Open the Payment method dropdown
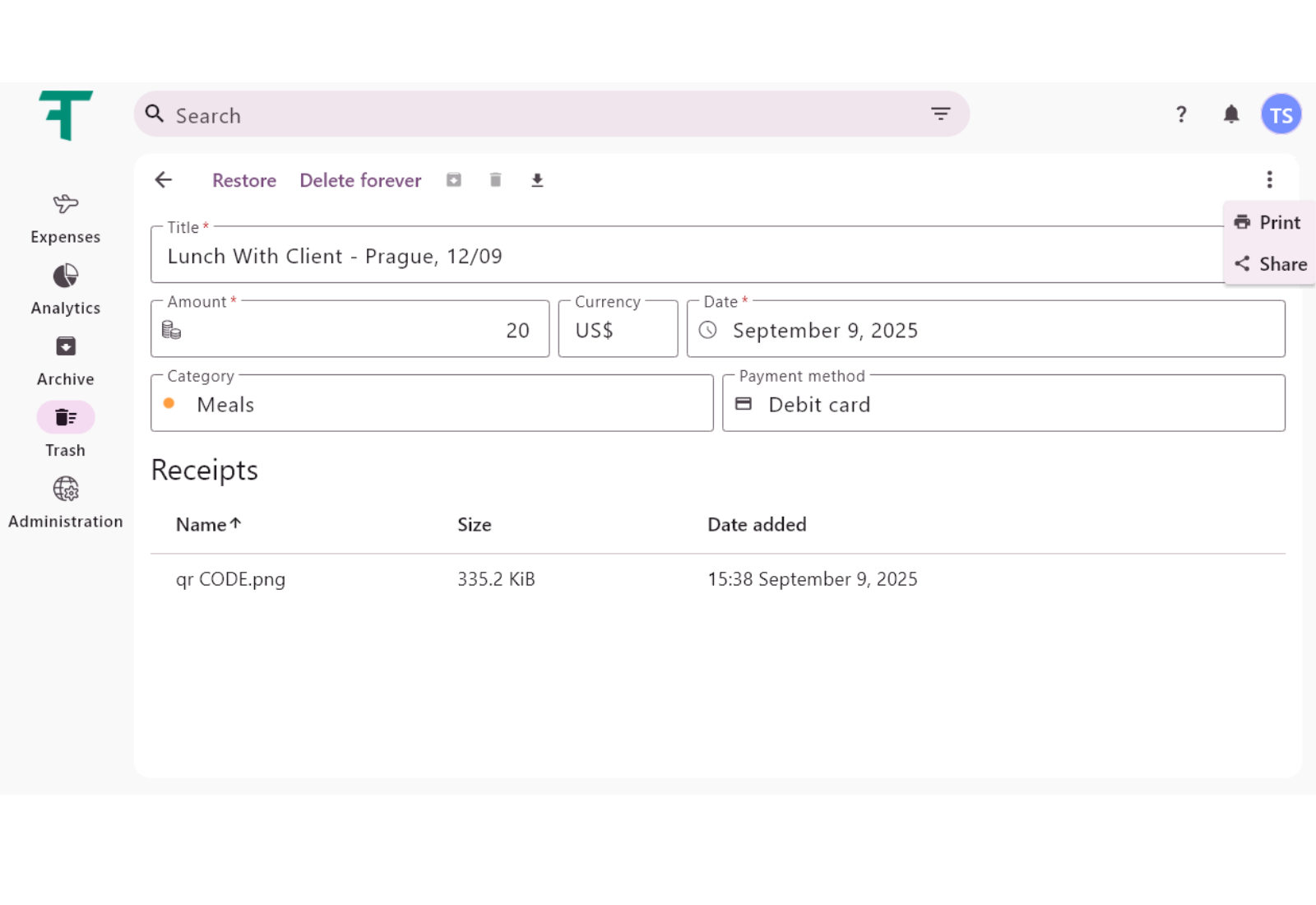 point(1003,404)
